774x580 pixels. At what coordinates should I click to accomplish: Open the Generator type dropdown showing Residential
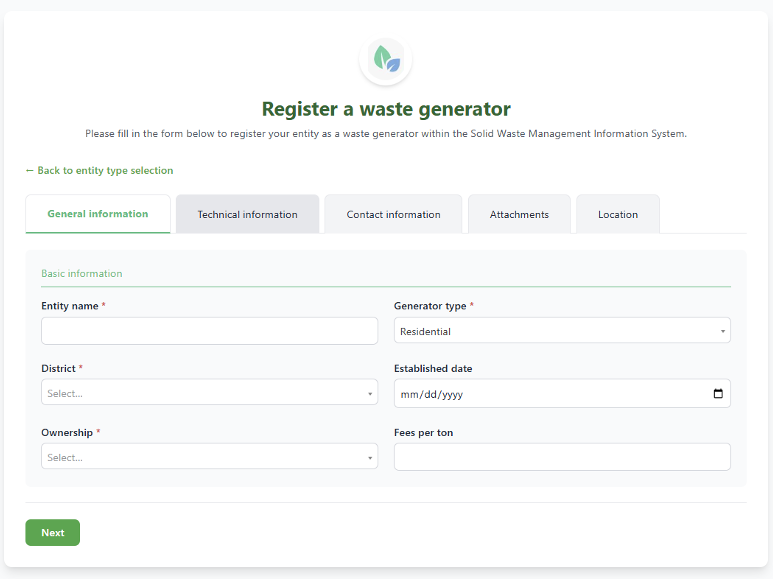click(562, 330)
